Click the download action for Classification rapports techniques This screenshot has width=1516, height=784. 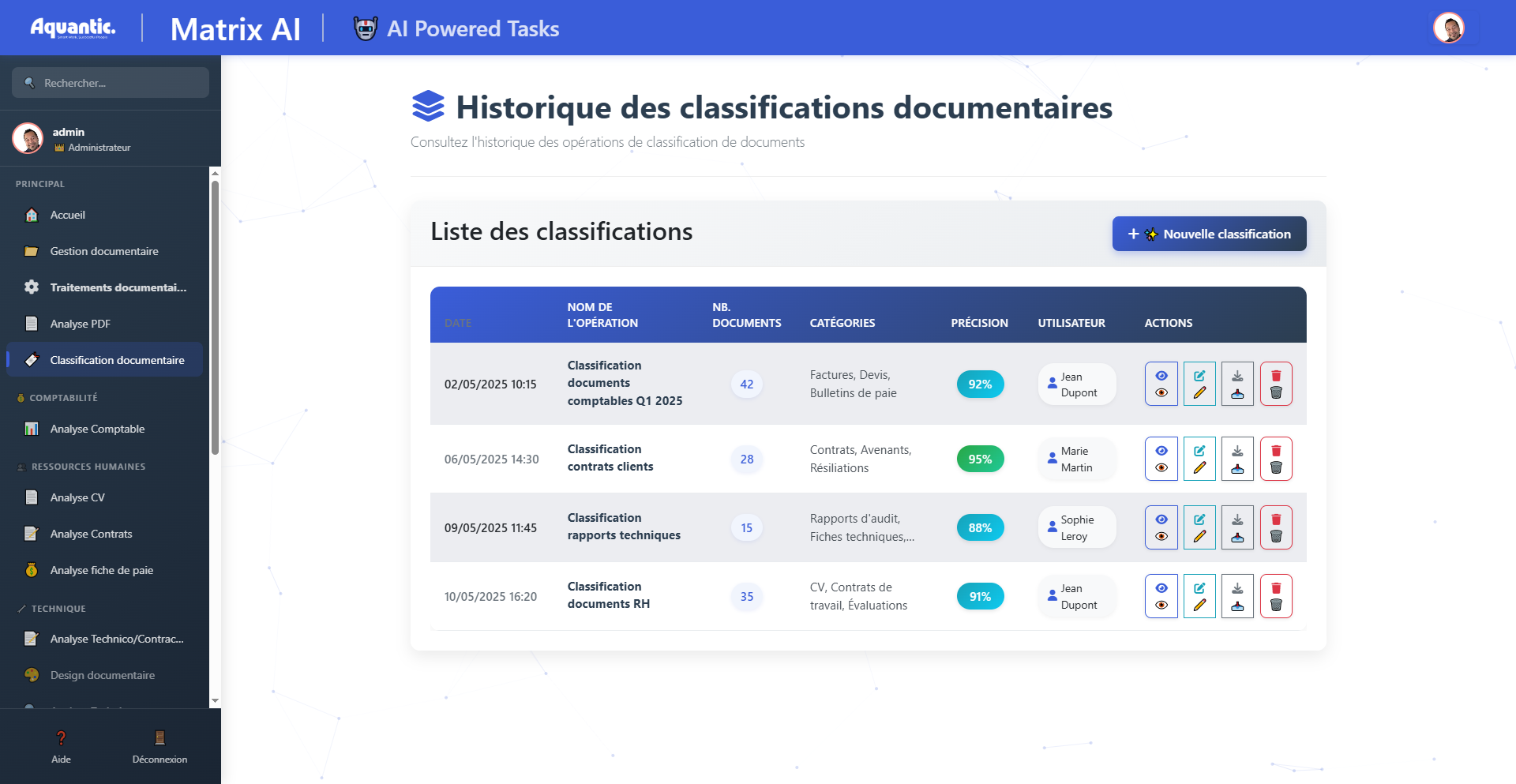tap(1236, 527)
